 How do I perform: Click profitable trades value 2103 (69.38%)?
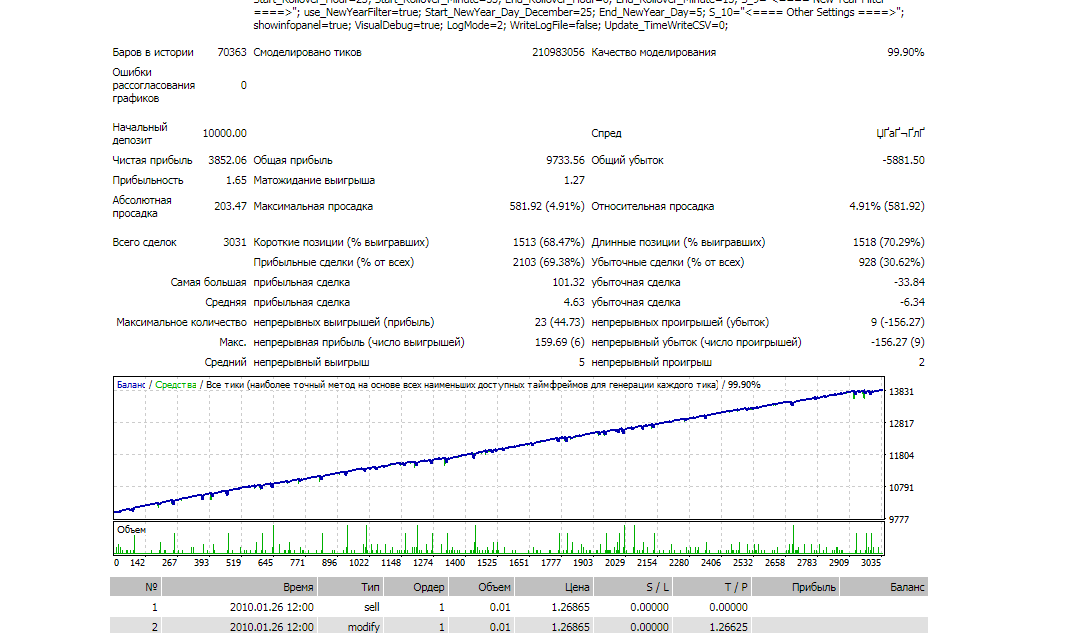click(x=548, y=262)
